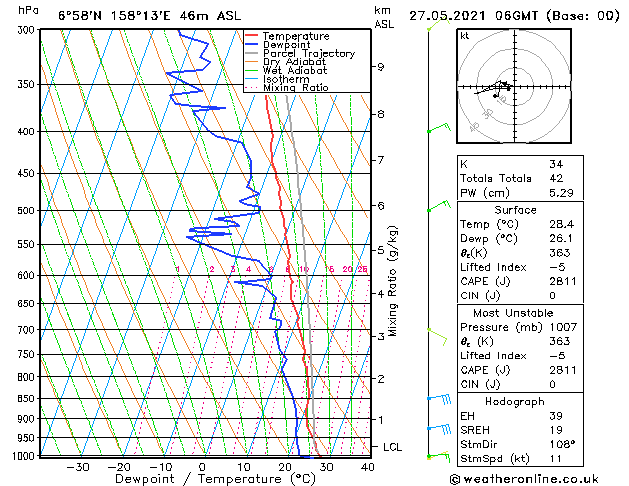Click the Totals Totals value 42
Viewport: 629px width, 486px height.
[556, 178]
